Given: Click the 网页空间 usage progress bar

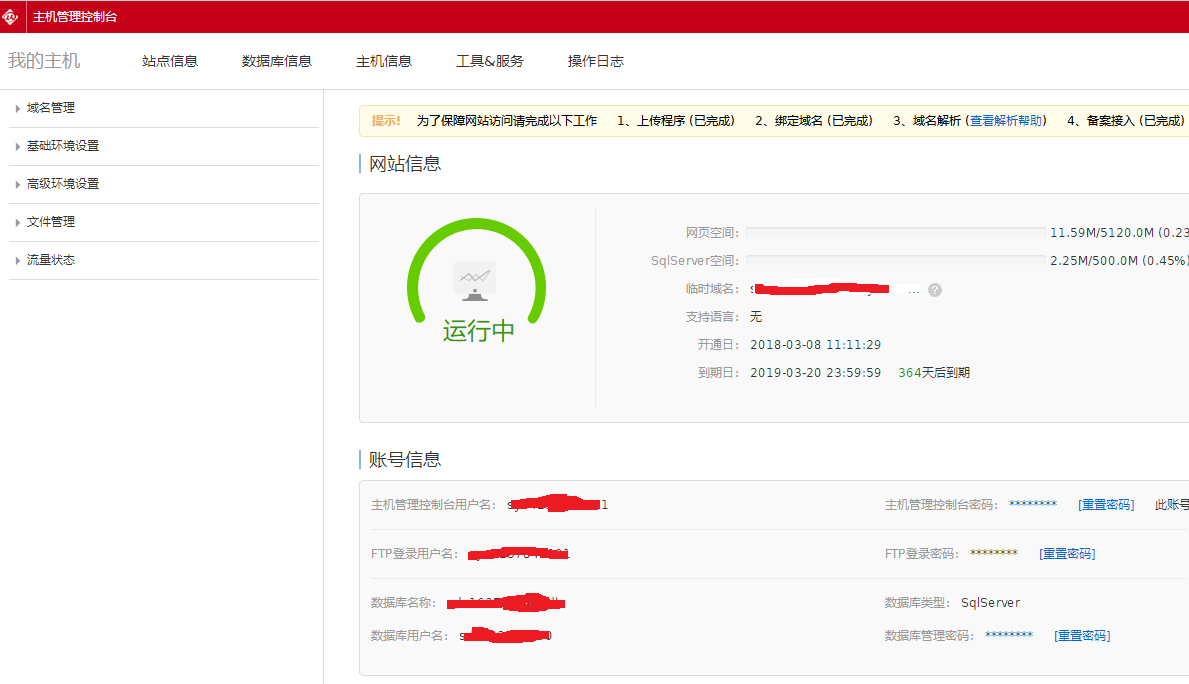Looking at the screenshot, I should tap(895, 232).
